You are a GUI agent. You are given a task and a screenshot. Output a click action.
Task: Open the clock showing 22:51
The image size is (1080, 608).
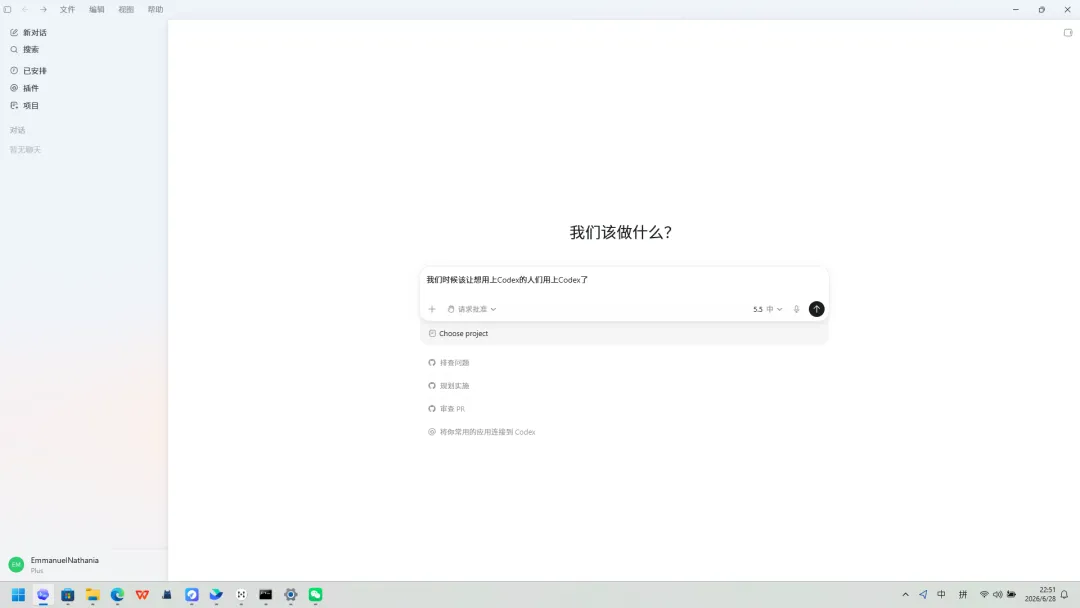click(1040, 594)
